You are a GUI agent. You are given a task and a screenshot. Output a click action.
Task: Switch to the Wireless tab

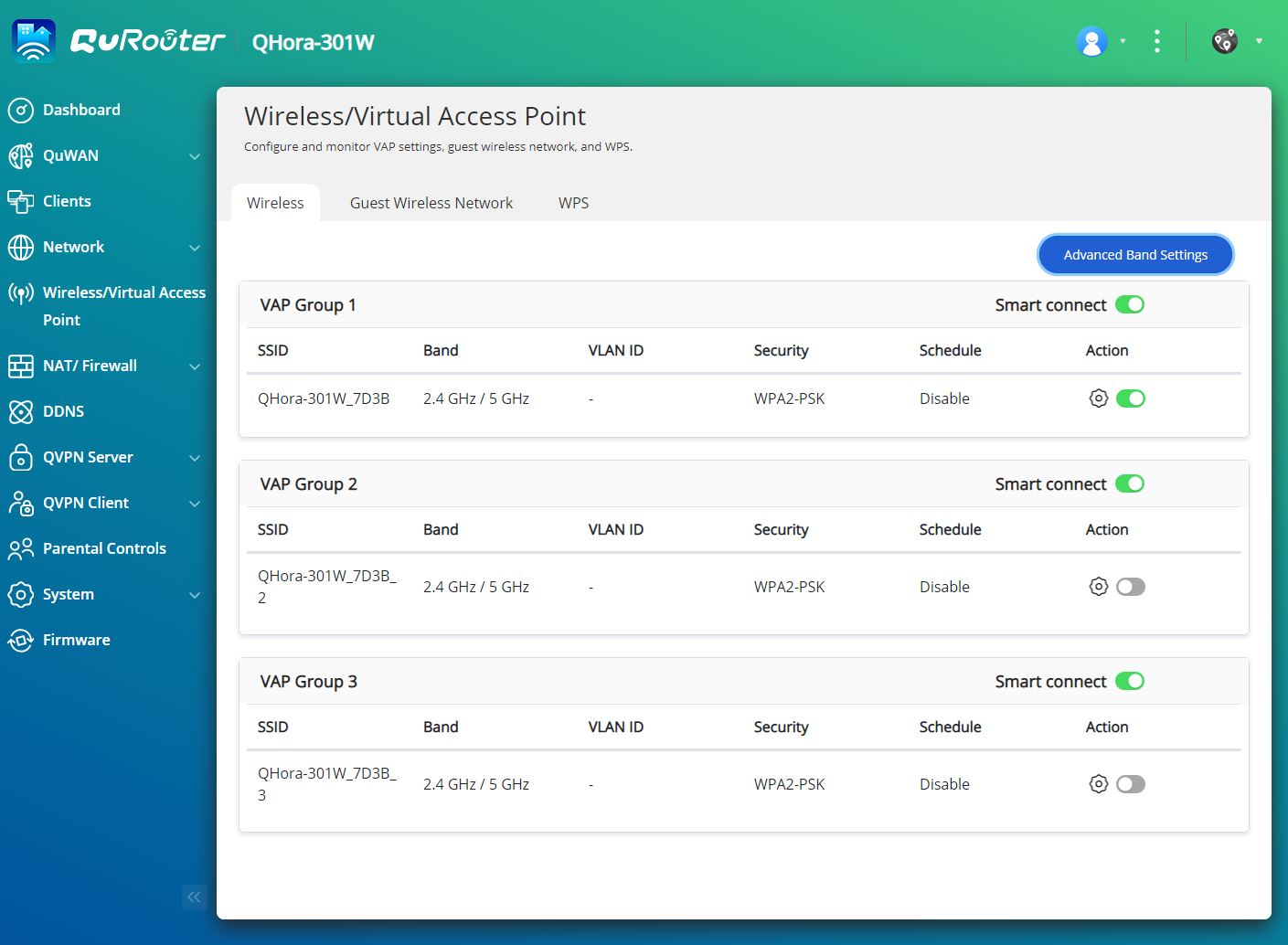point(275,203)
